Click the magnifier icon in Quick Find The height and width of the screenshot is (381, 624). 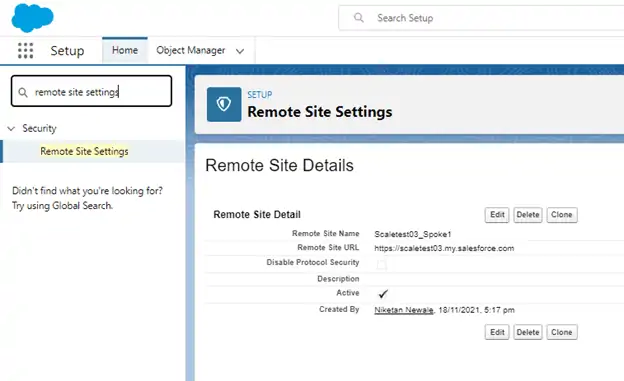point(23,92)
